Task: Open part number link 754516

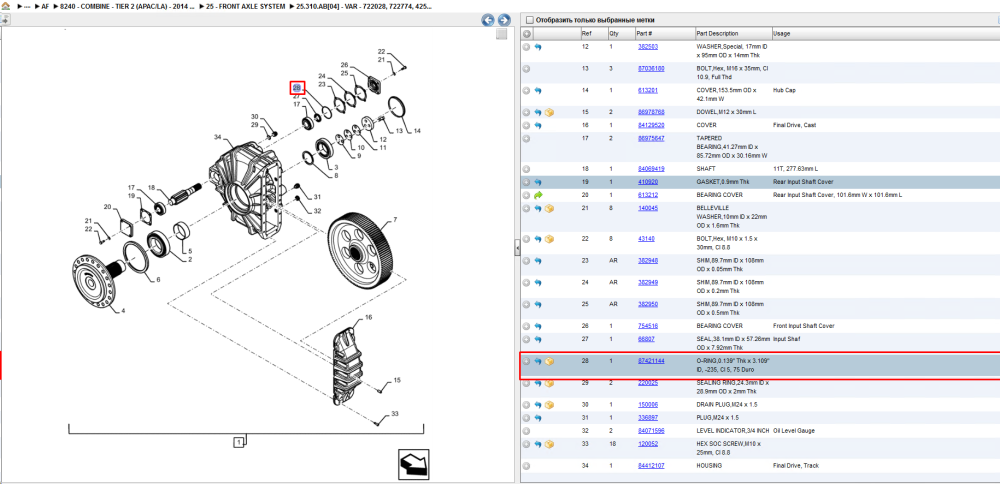Action: (648, 326)
